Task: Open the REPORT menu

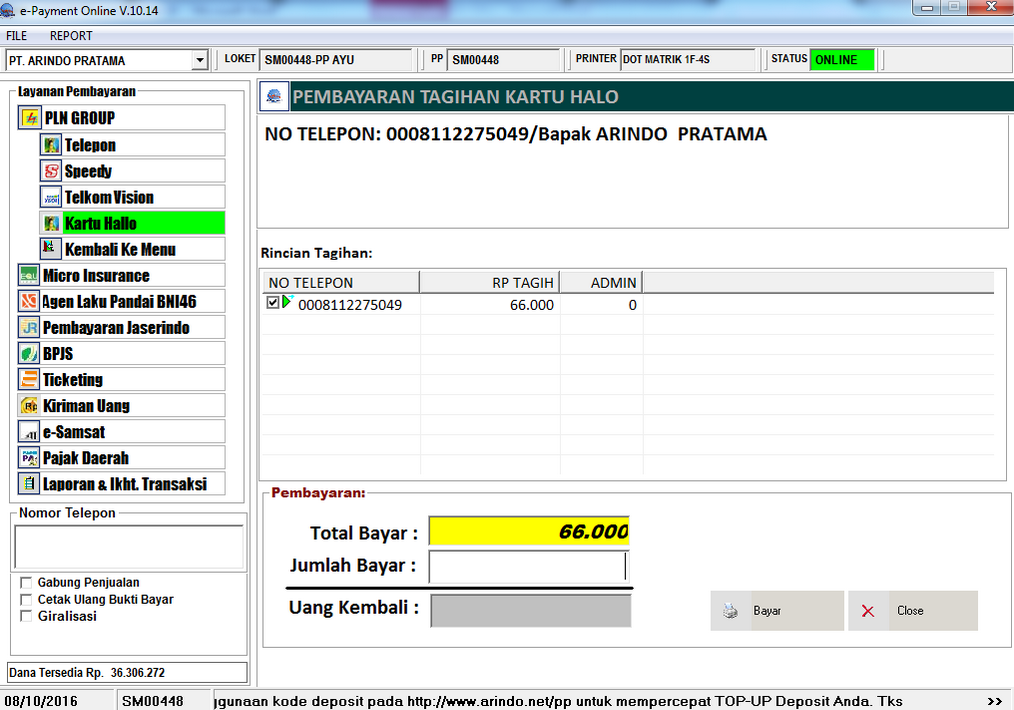Action: 71,36
